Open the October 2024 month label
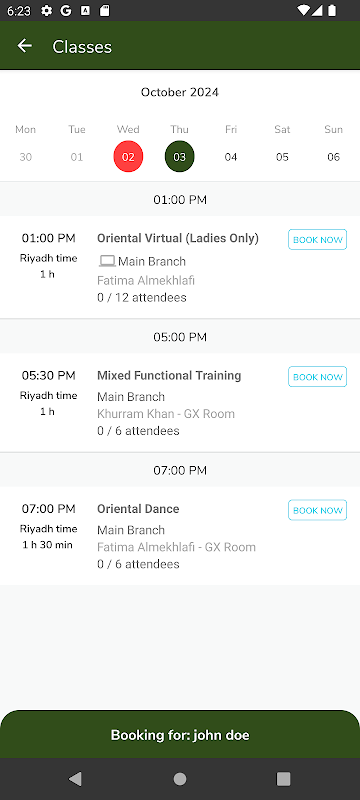Image resolution: width=360 pixels, height=800 pixels. (x=179, y=92)
